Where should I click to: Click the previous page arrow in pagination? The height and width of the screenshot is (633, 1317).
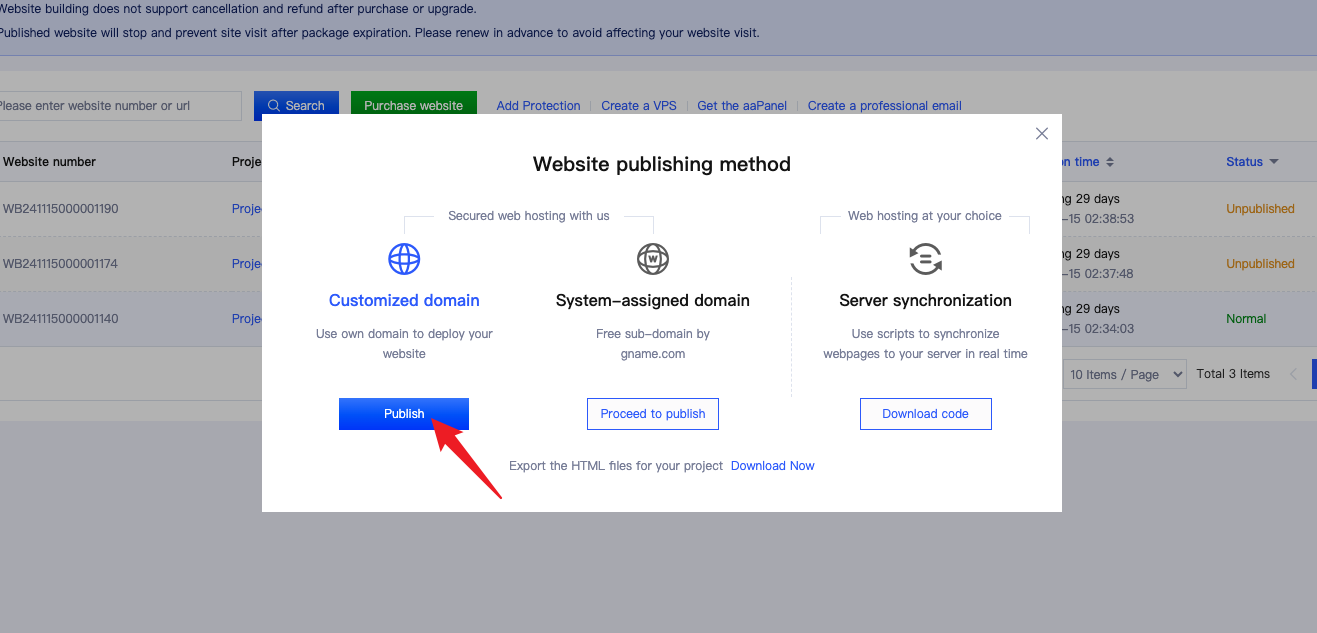click(1293, 374)
